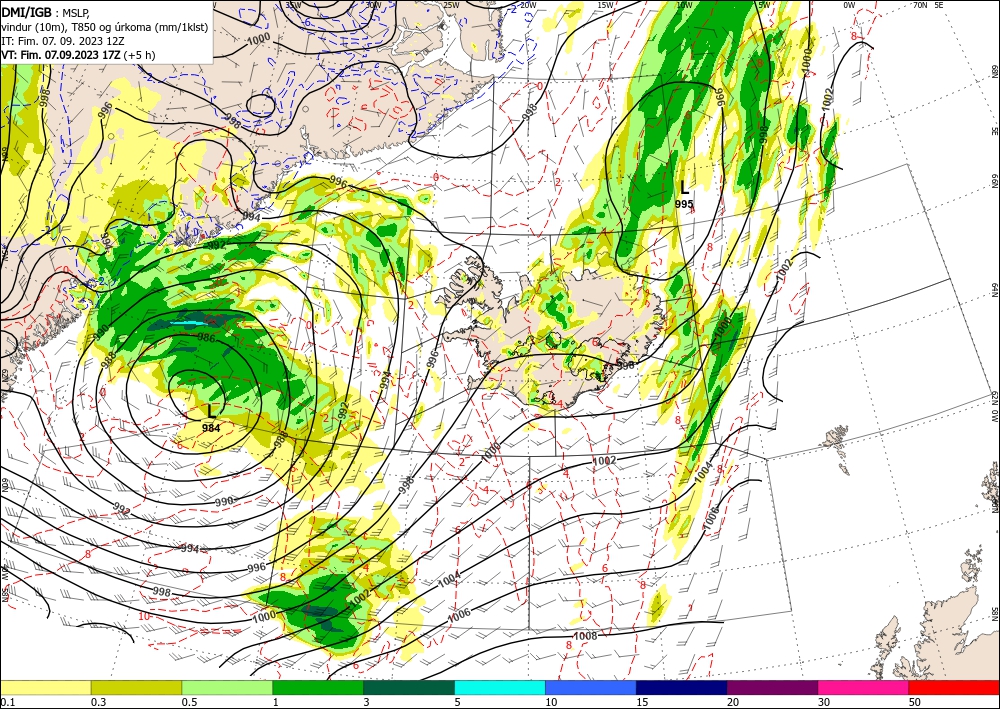Click the '58N' latitude label on right edge
This screenshot has height=709, width=1000.
click(994, 613)
